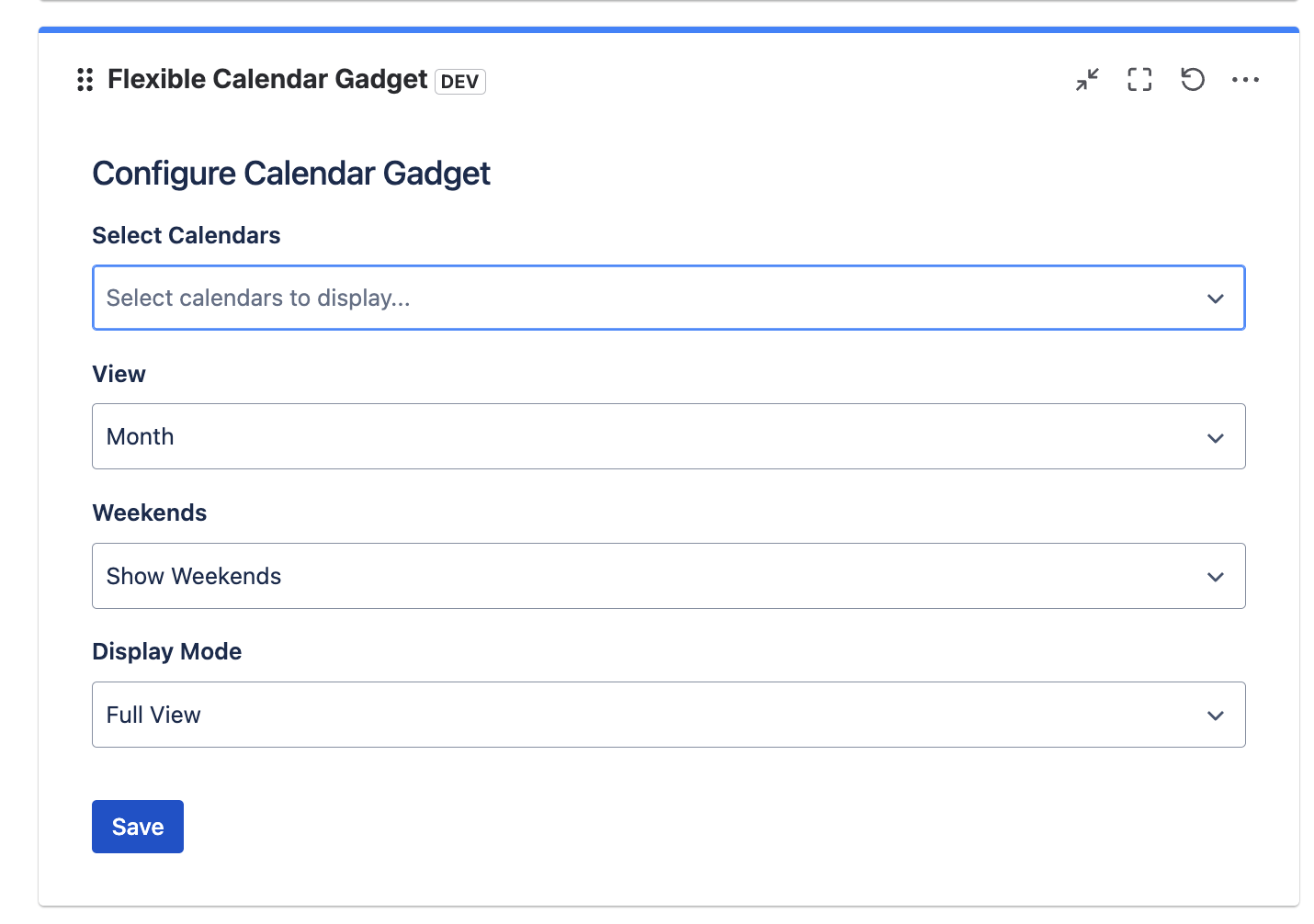1314x924 pixels.
Task: Open the ellipsis more-options menu
Action: tap(1245, 80)
